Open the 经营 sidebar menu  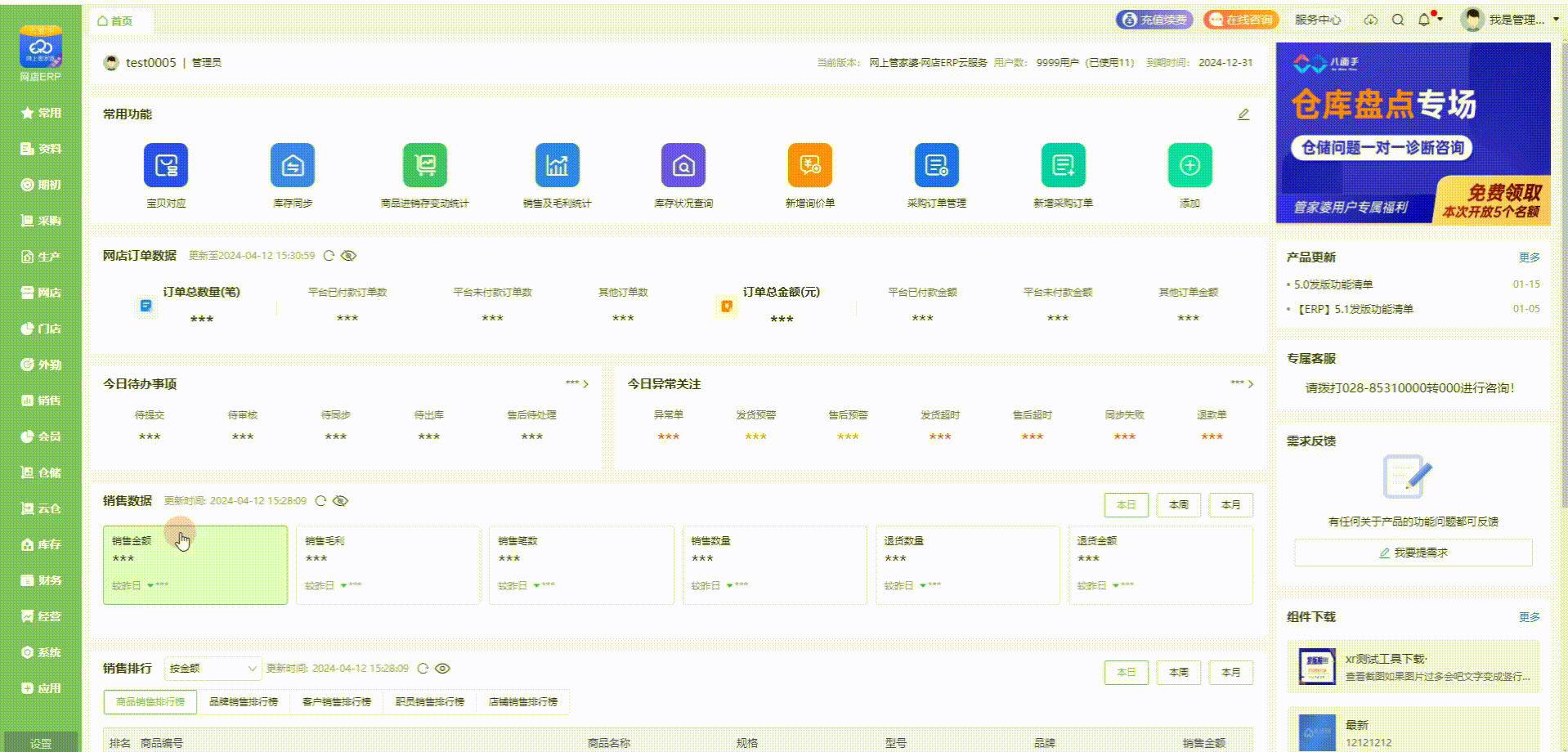click(41, 616)
